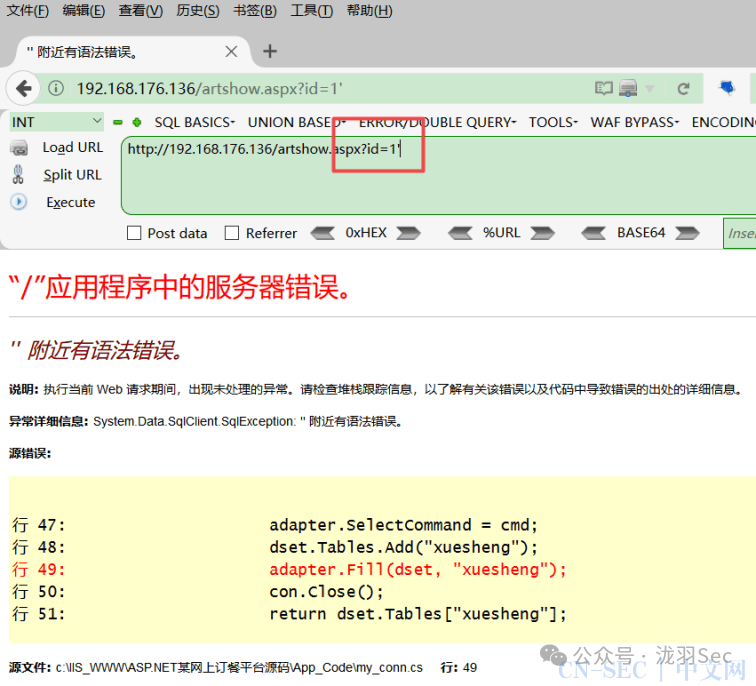Viewport: 756px width, 686px height.
Task: Expand the TOOLS menu
Action: [553, 122]
